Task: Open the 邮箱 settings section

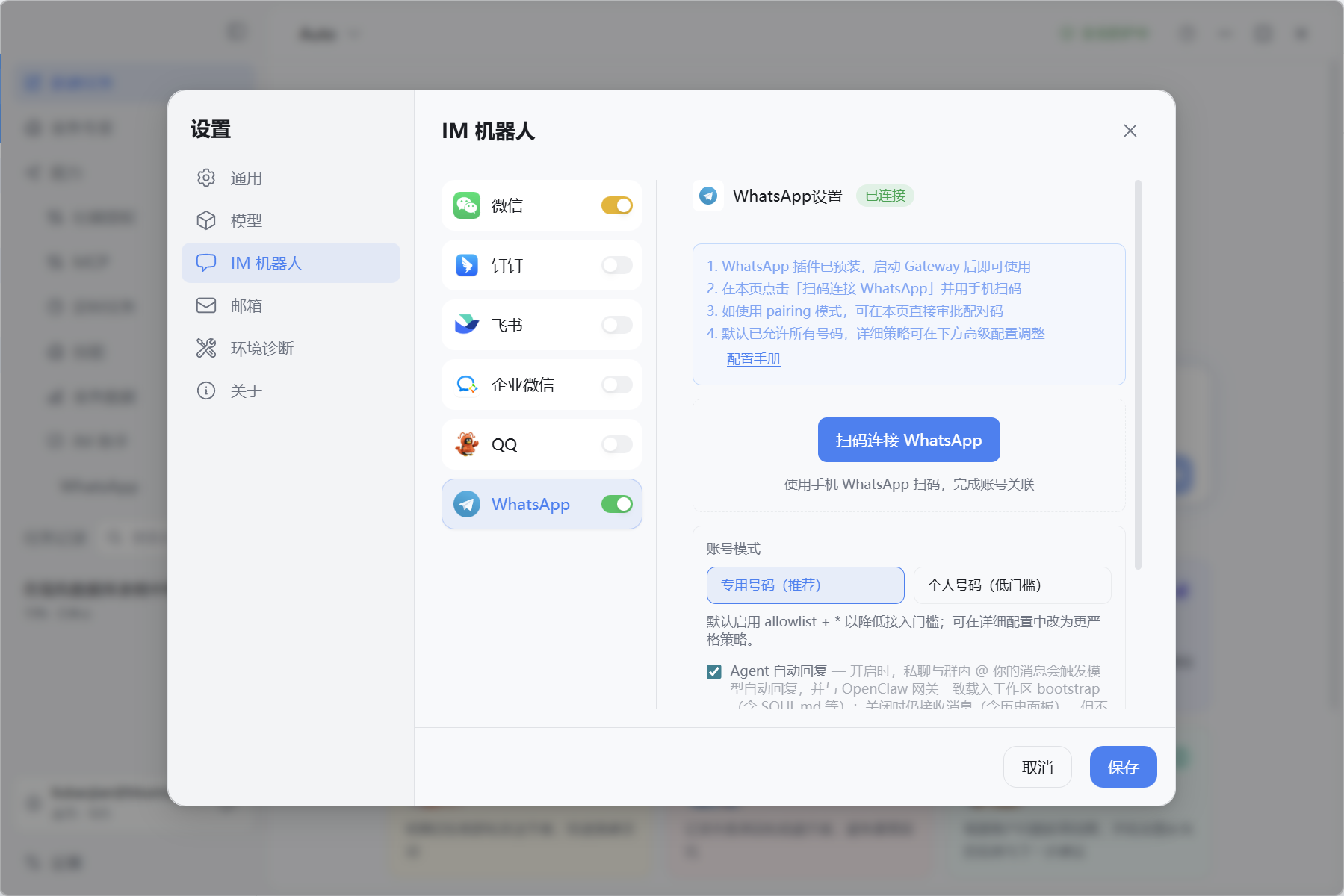Action: coord(291,305)
